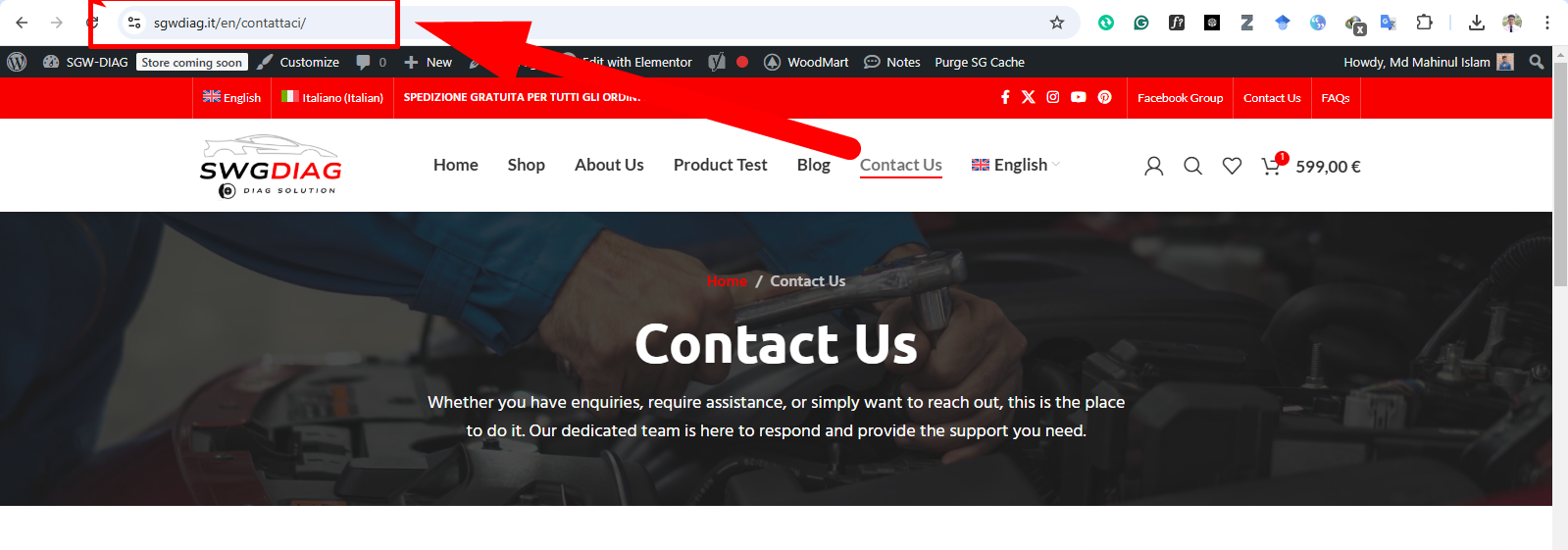The width and height of the screenshot is (1568, 550).
Task: Open the user account icon
Action: (x=1154, y=166)
